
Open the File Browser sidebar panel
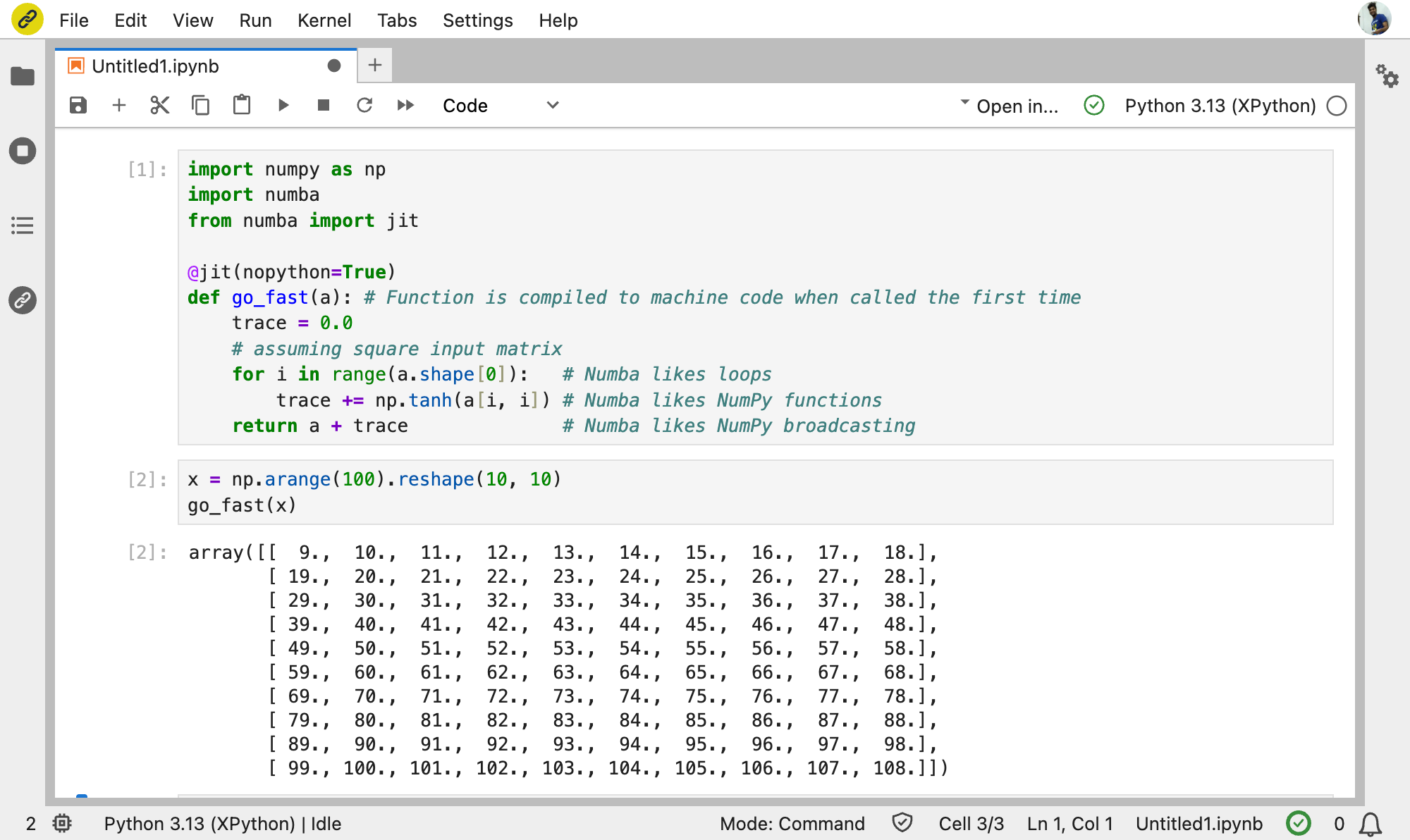tap(23, 76)
